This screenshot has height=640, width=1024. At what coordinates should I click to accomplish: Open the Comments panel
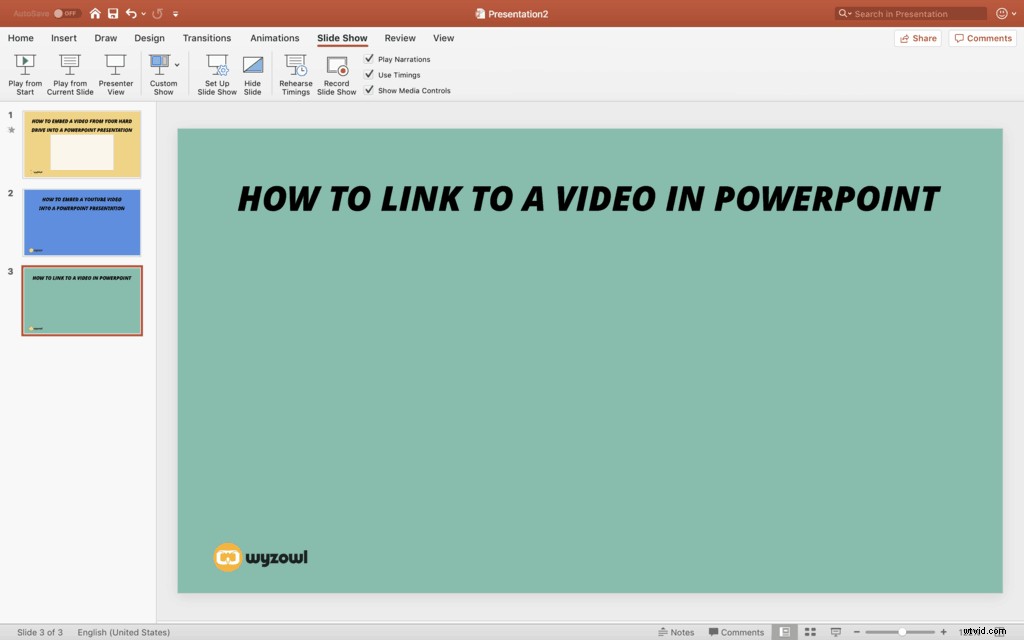(x=982, y=37)
